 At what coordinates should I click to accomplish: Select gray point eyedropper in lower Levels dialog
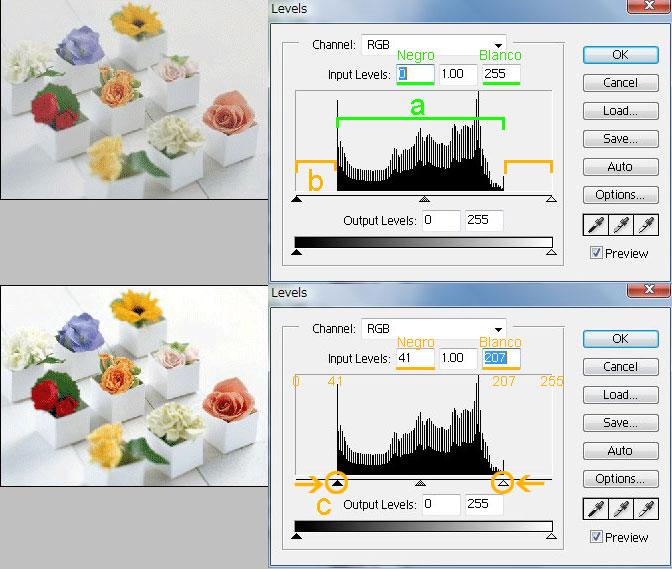[621, 509]
